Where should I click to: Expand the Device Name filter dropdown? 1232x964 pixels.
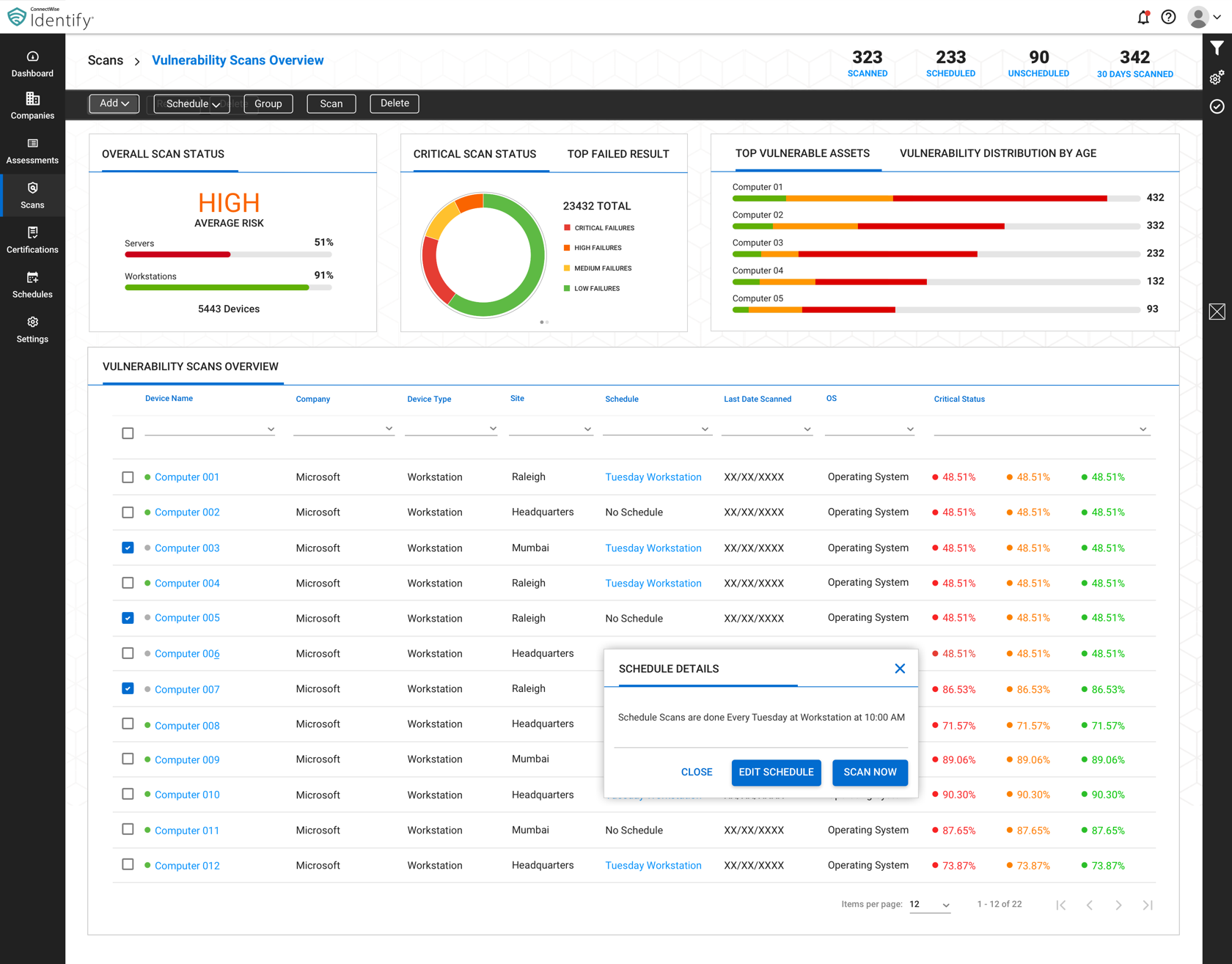(x=210, y=428)
